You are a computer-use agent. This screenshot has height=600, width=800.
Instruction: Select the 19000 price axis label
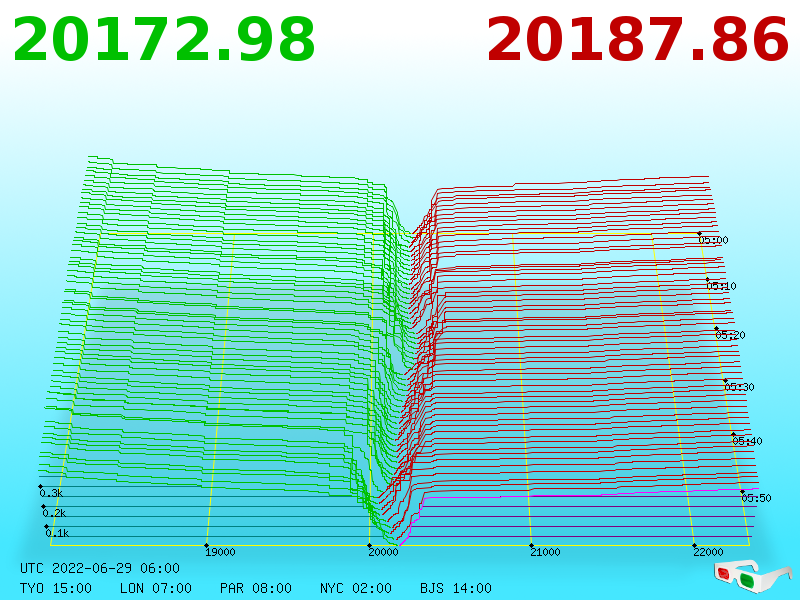coord(220,552)
